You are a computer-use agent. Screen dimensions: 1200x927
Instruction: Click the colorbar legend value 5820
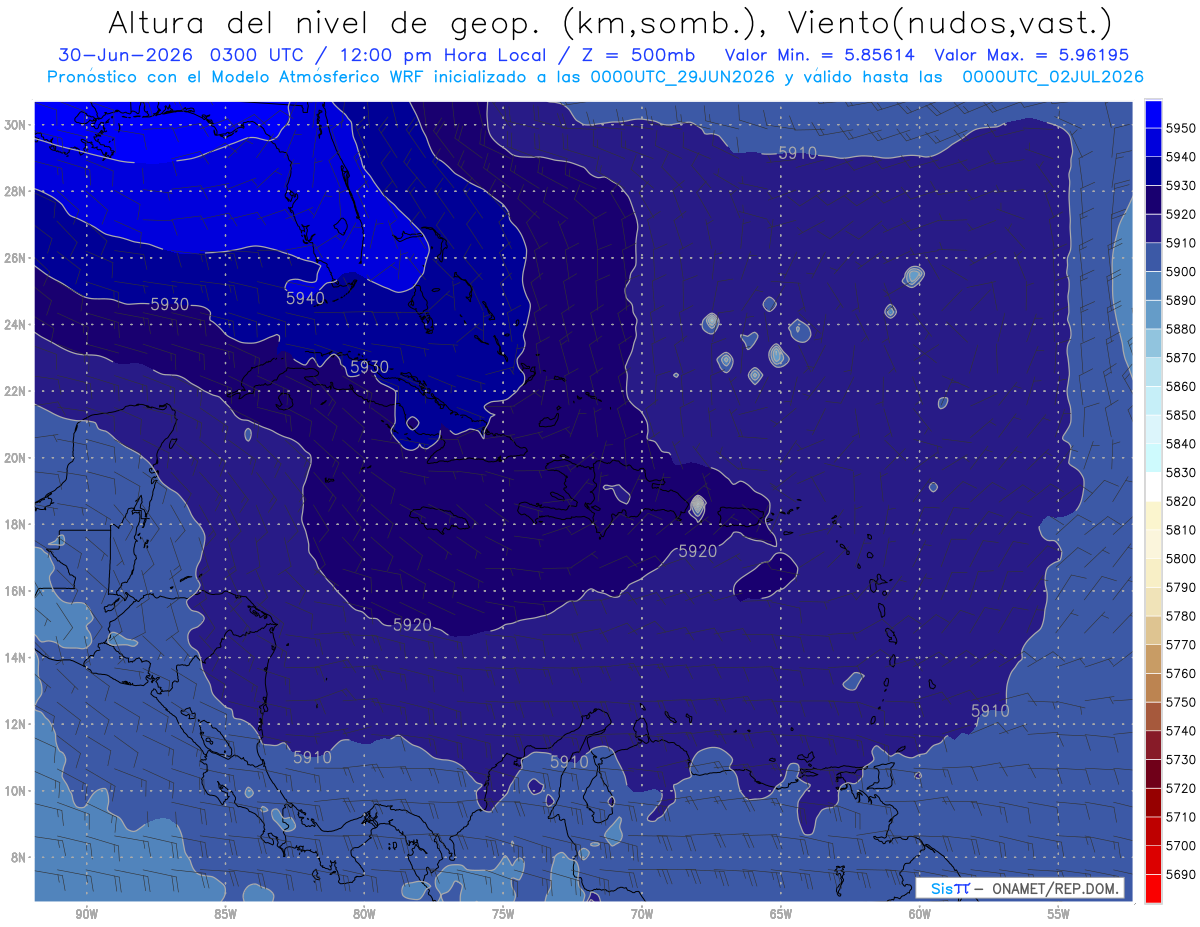(x=1181, y=501)
